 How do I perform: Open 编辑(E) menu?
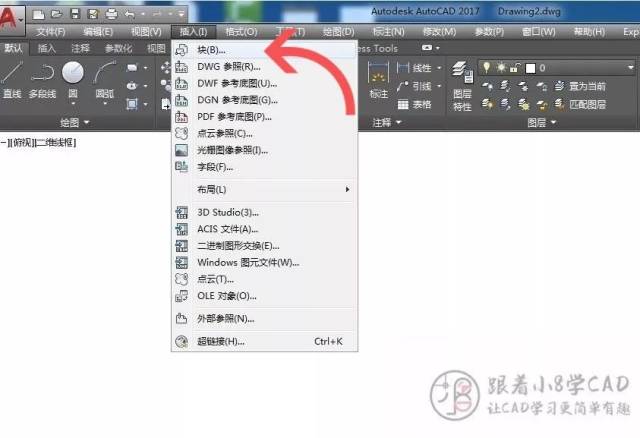[x=98, y=32]
